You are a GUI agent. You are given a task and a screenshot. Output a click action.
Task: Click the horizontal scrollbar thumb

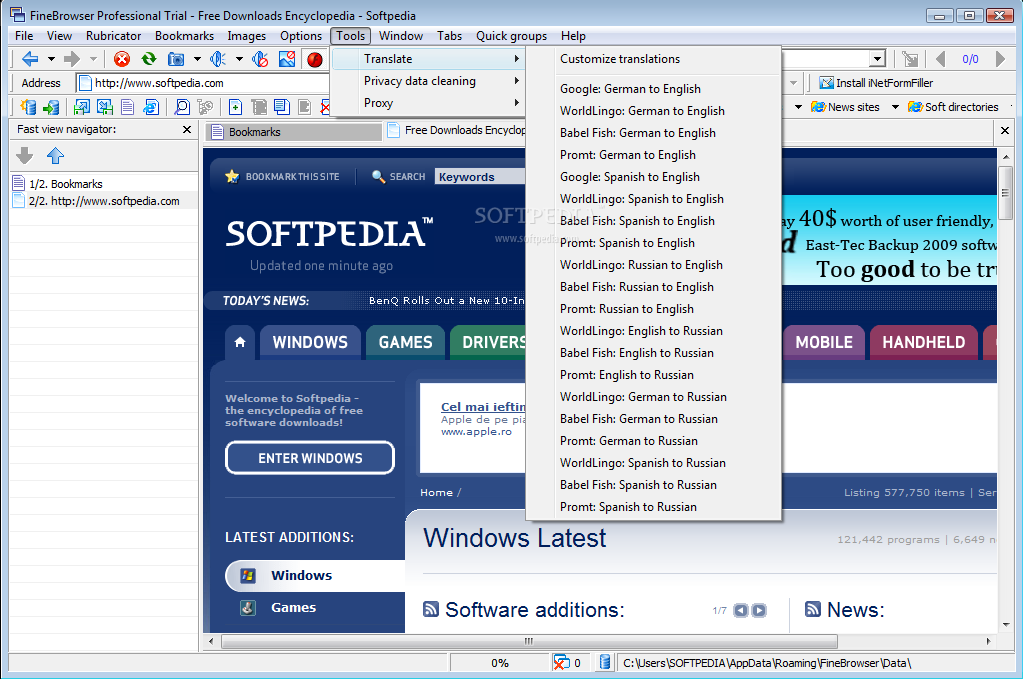pos(529,641)
